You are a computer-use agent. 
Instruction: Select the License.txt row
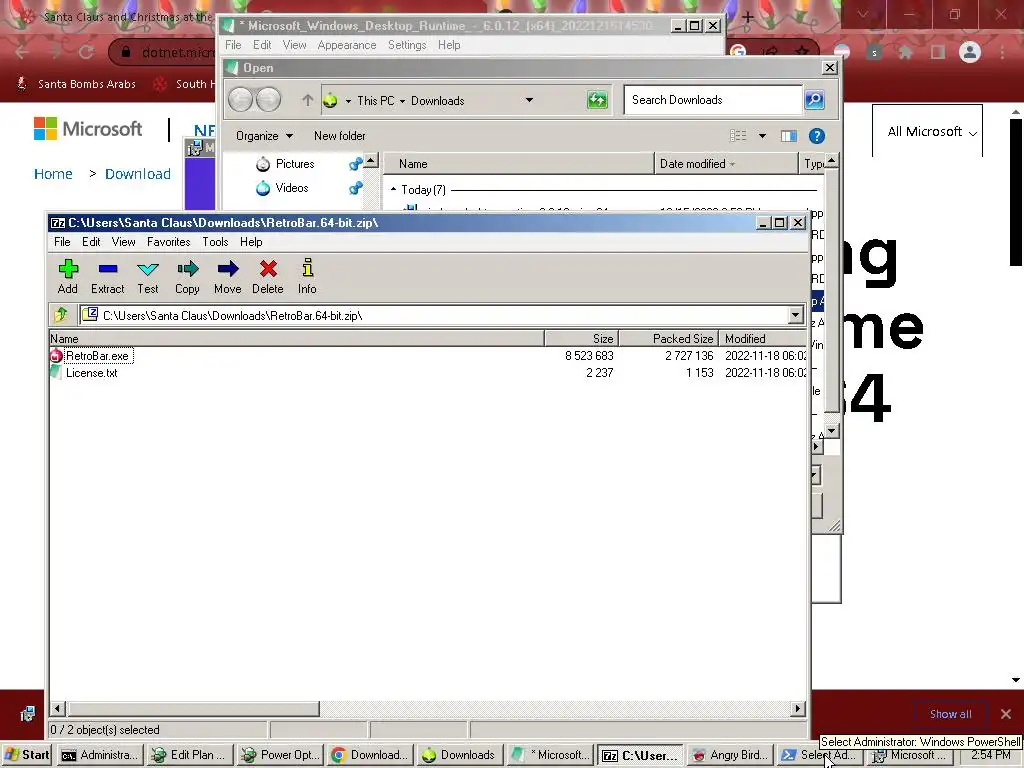tap(428, 373)
